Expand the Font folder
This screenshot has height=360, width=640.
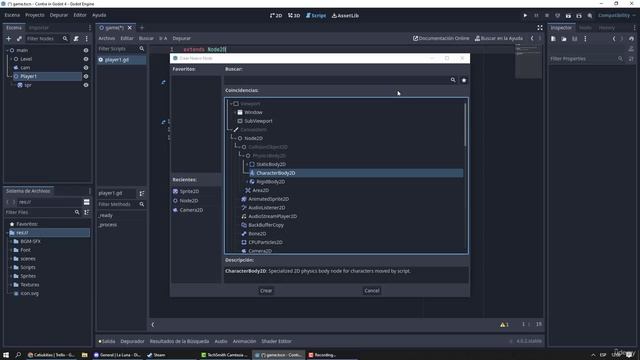(x=11, y=250)
